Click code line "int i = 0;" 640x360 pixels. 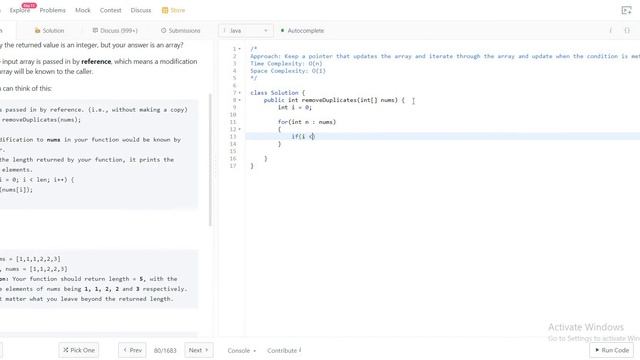pyautogui.click(x=295, y=108)
